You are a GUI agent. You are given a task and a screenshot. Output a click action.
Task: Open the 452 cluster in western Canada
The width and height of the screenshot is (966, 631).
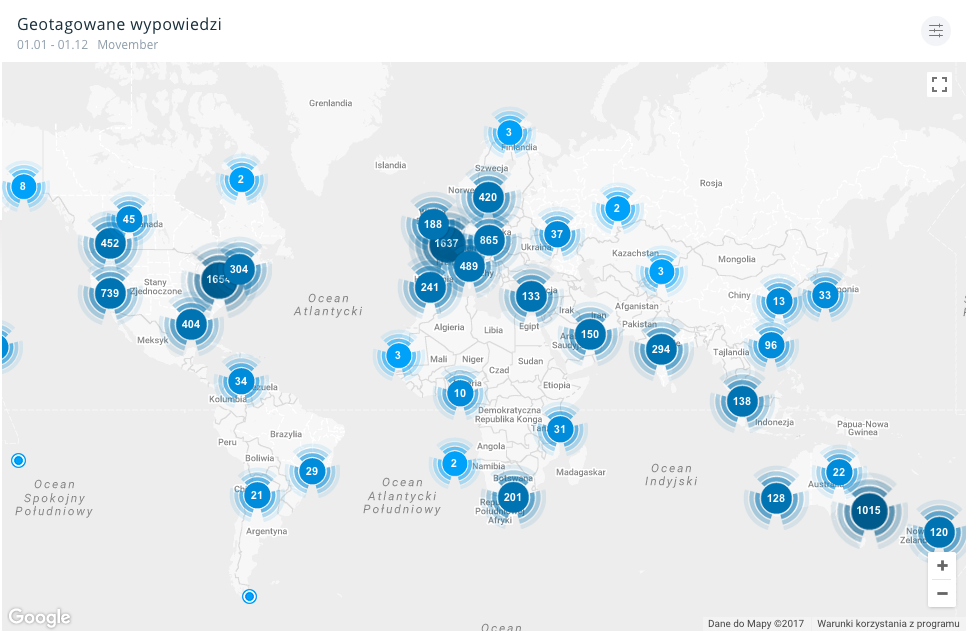point(110,243)
